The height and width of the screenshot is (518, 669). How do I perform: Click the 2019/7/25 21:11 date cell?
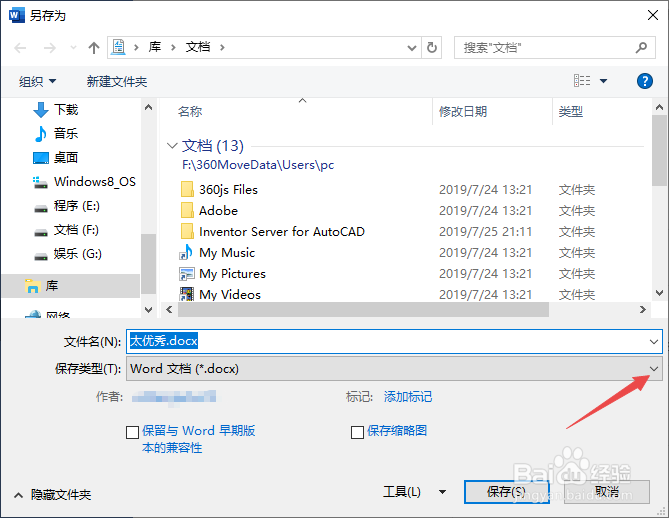pyautogui.click(x=485, y=232)
